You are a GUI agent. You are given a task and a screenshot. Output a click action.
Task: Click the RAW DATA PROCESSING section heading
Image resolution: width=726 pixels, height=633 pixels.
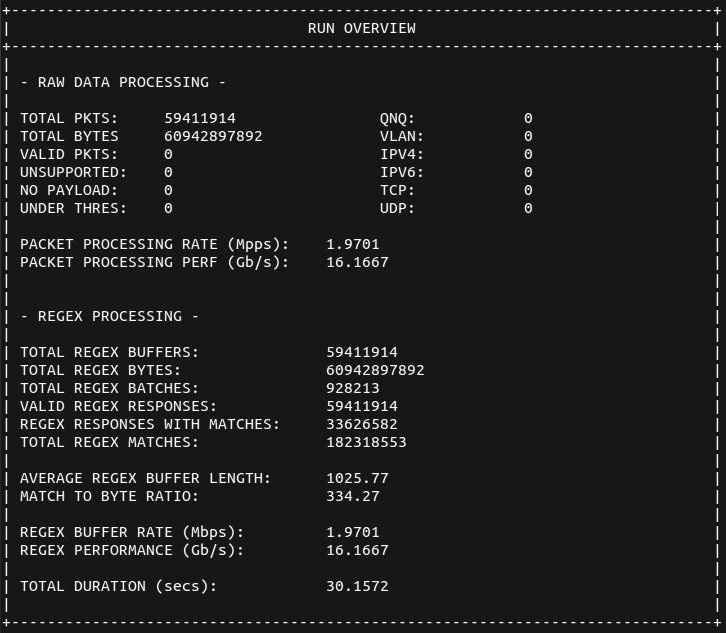(x=123, y=82)
